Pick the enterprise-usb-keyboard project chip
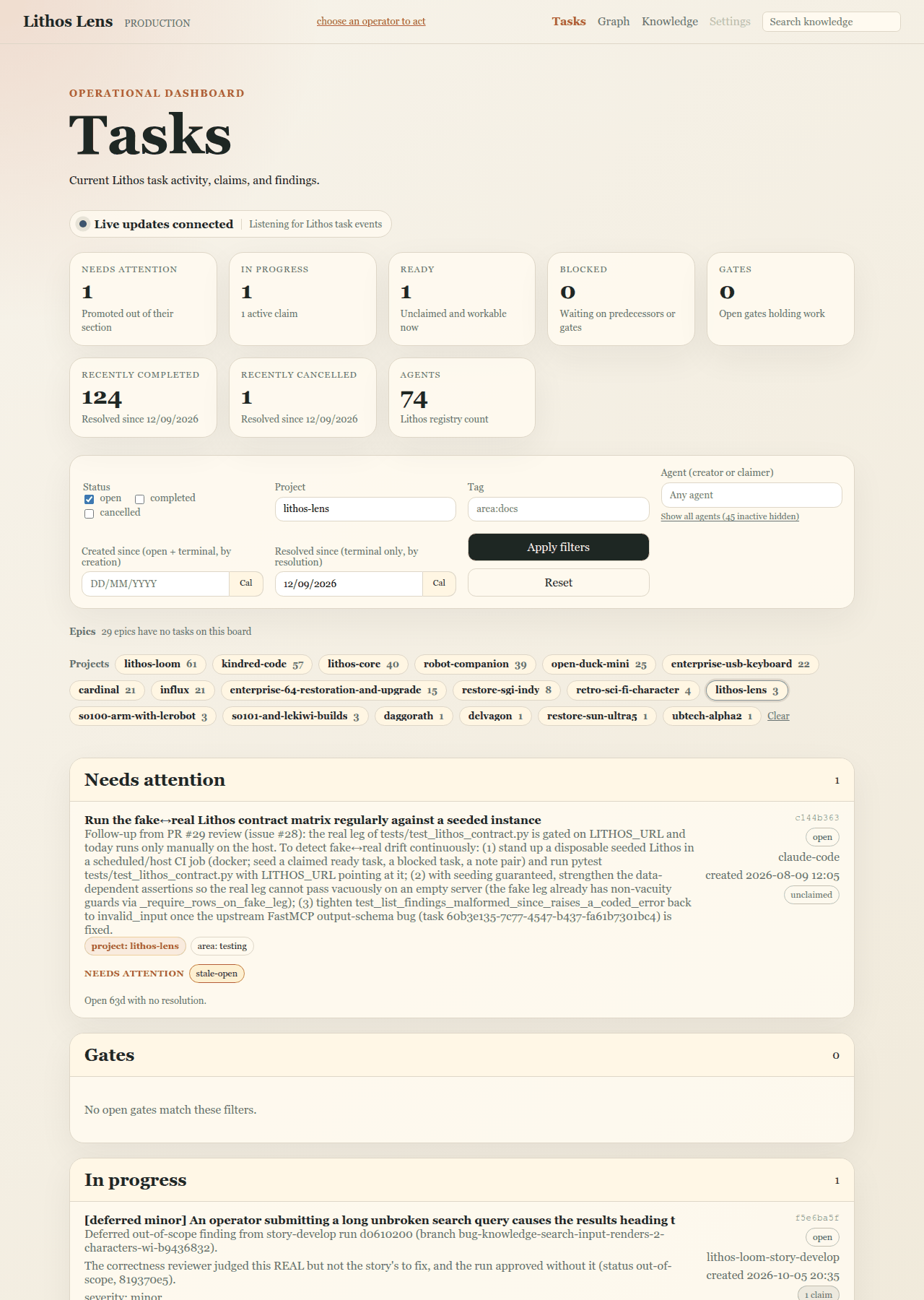 (741, 664)
